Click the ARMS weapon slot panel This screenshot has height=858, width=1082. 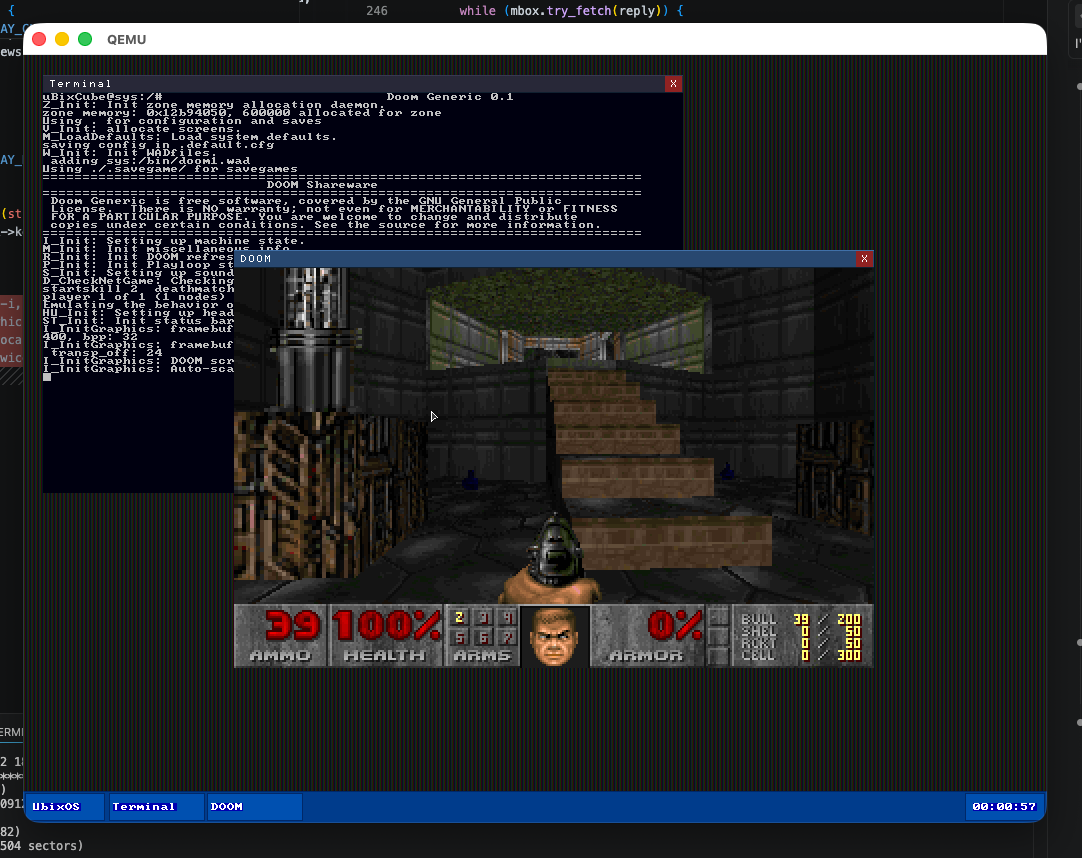click(483, 635)
